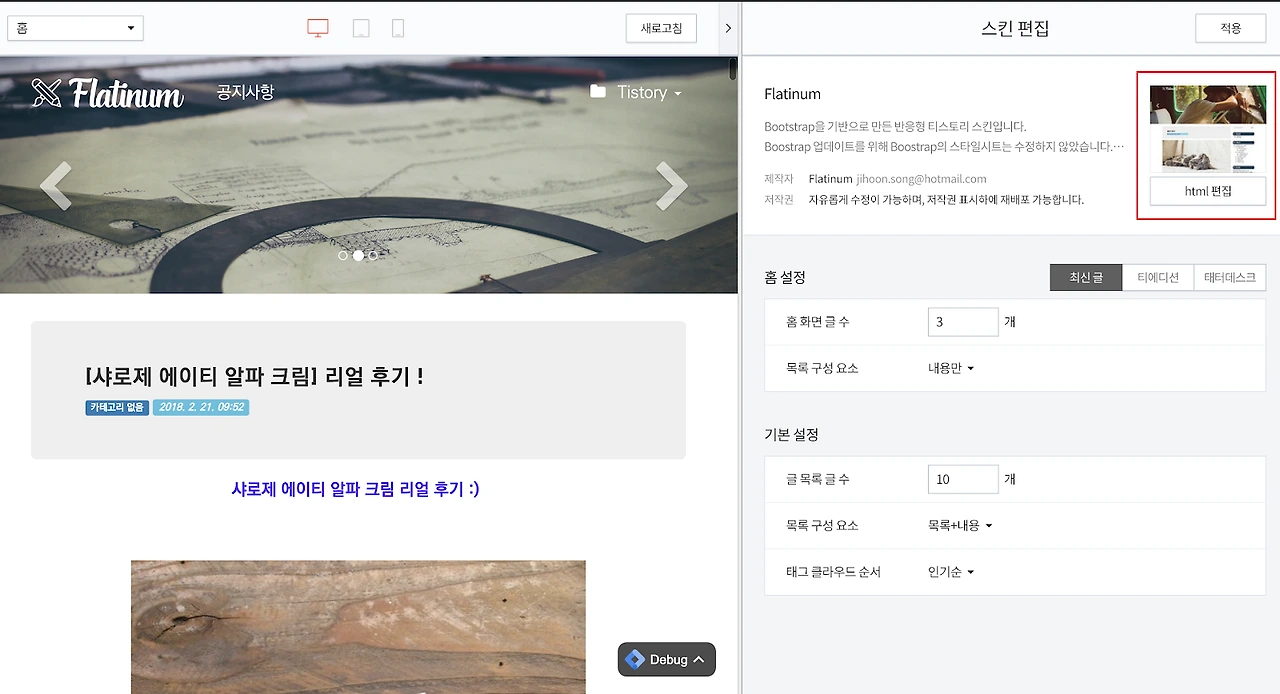Select the second carousel indicator dot
Image resolution: width=1280 pixels, height=694 pixels.
(x=358, y=256)
